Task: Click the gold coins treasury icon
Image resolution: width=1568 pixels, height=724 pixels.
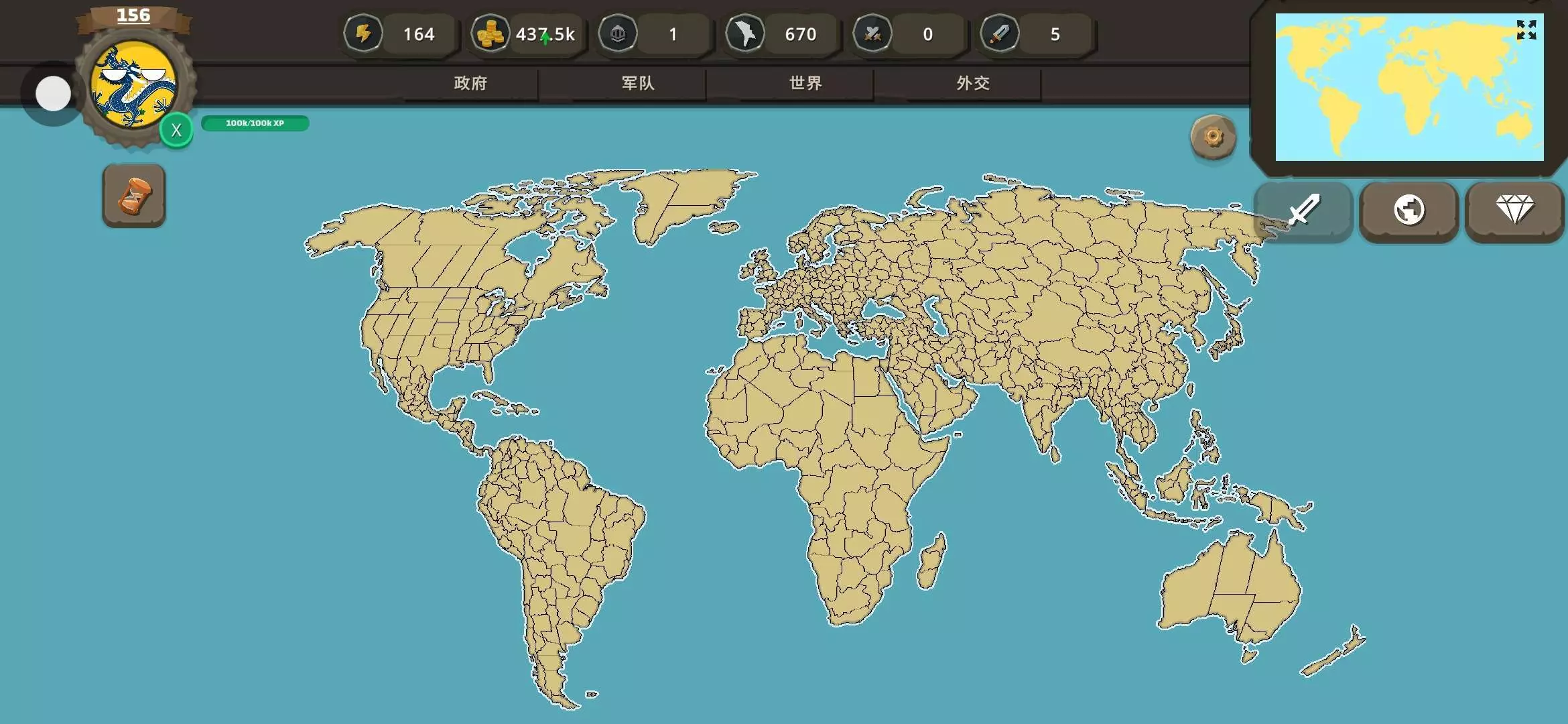Action: 490,34
